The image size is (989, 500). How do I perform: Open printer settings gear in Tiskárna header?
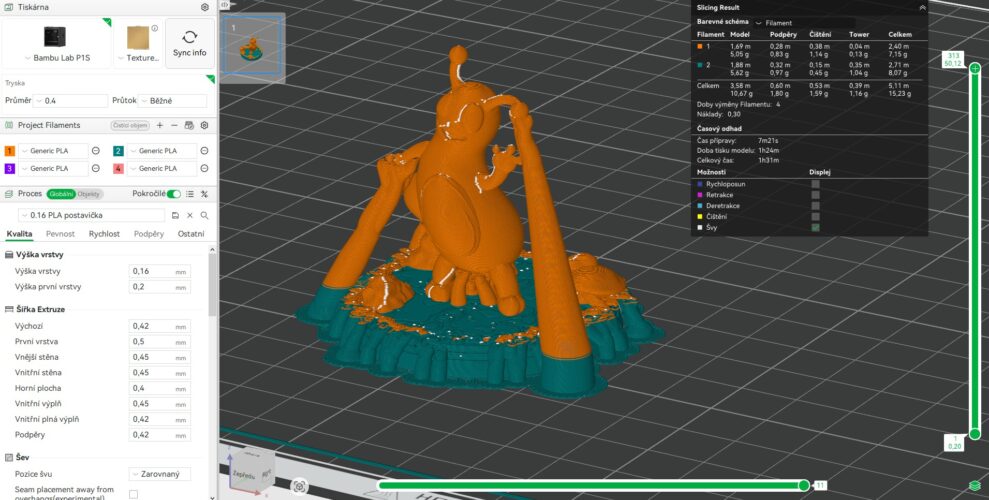[205, 7]
